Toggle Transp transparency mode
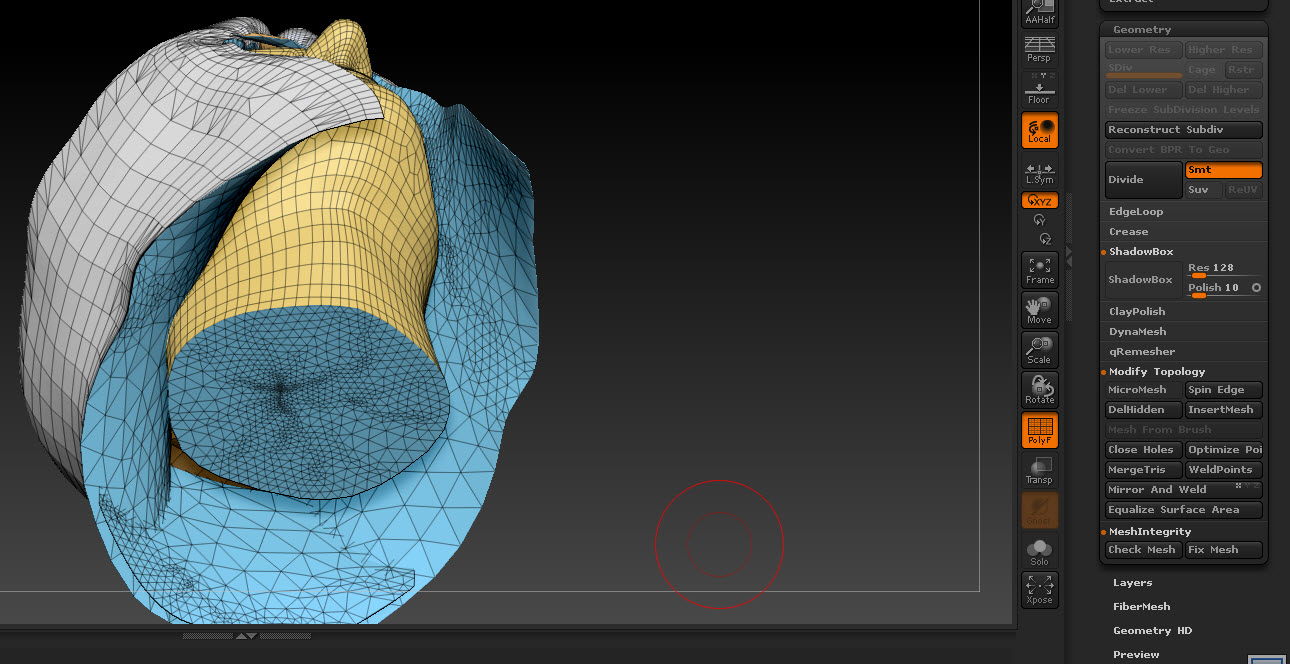This screenshot has height=664, width=1290. tap(1040, 470)
